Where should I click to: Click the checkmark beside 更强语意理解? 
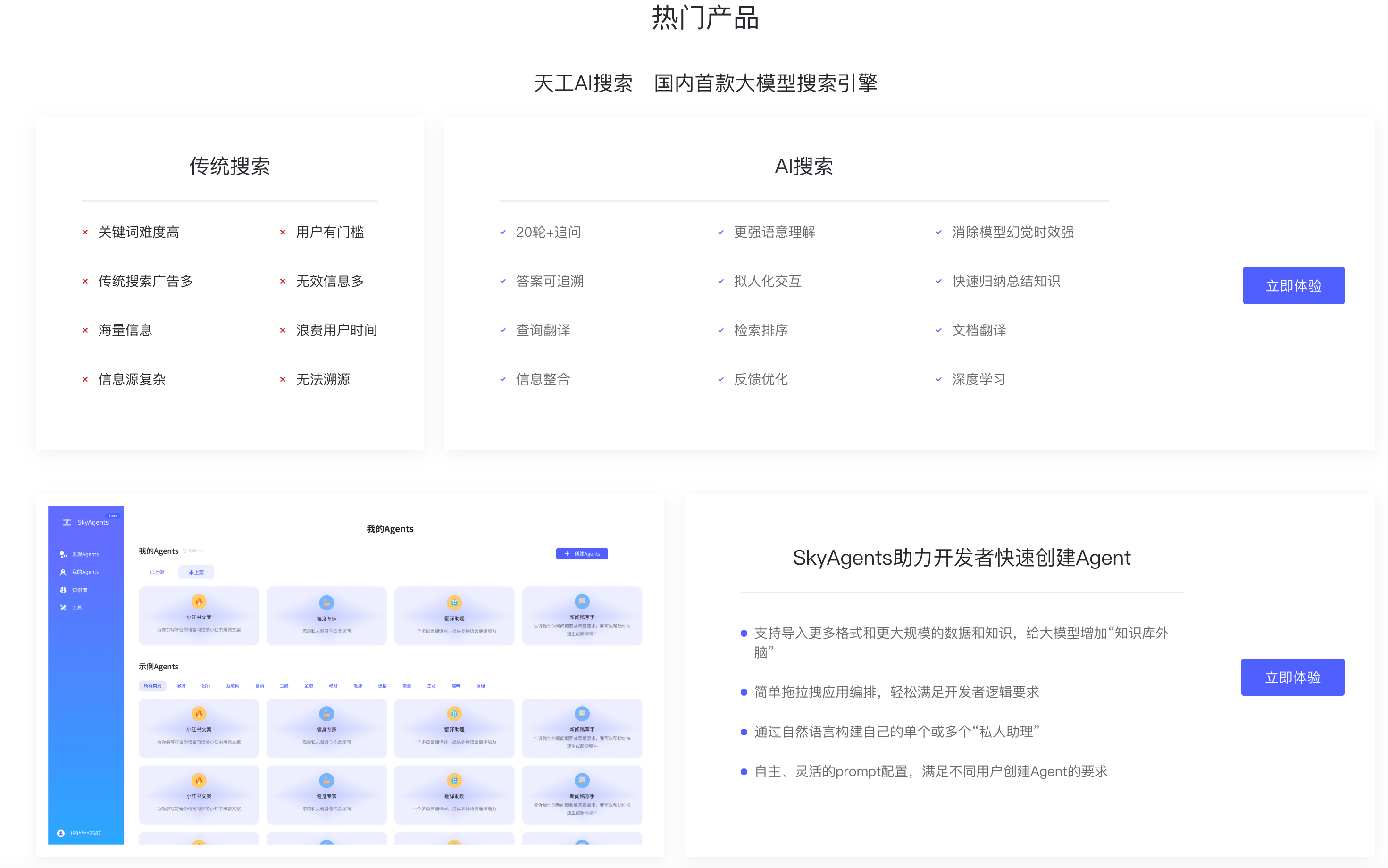(721, 233)
